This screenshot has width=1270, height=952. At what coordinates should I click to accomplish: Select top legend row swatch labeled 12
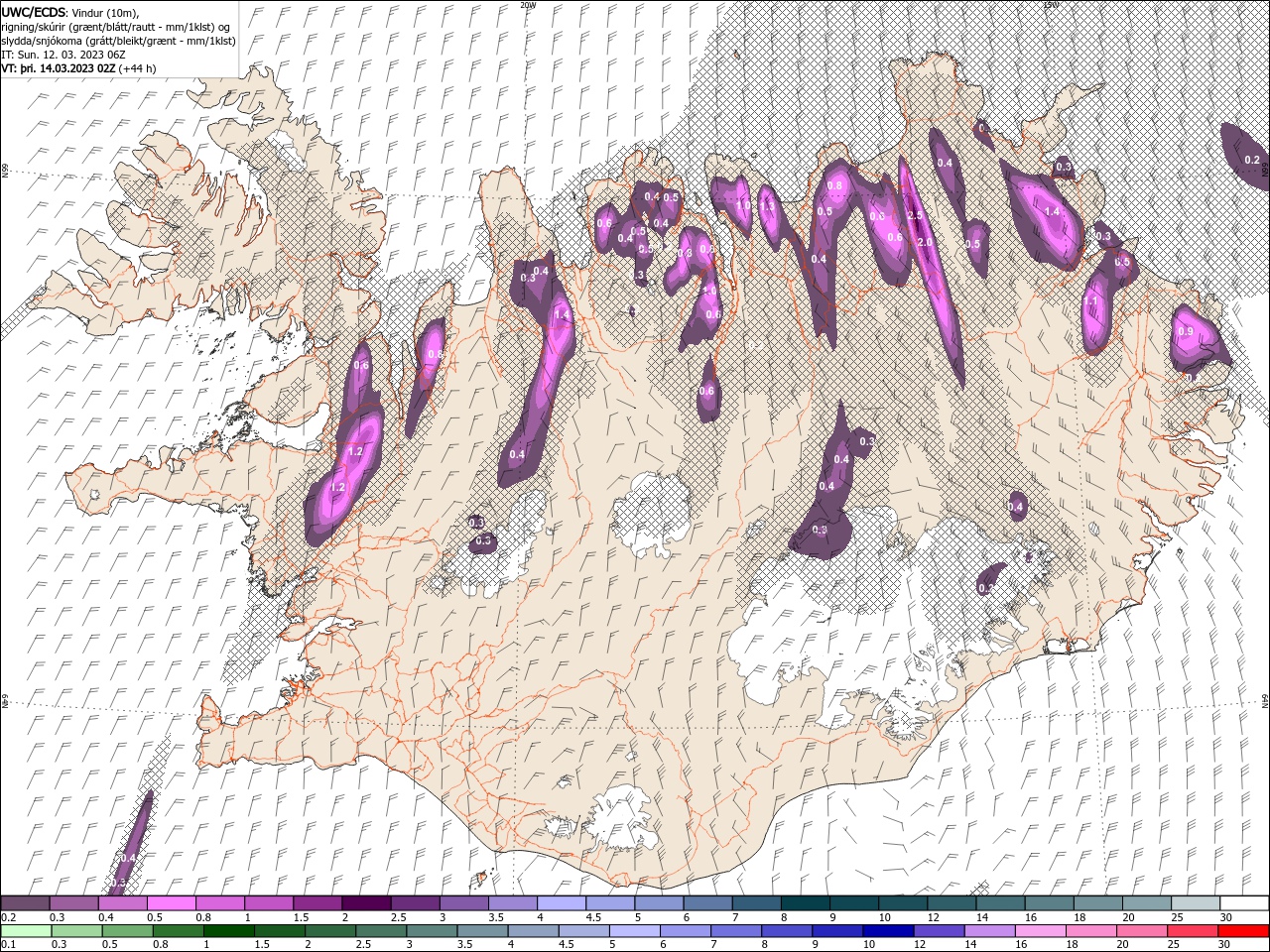tap(950, 903)
